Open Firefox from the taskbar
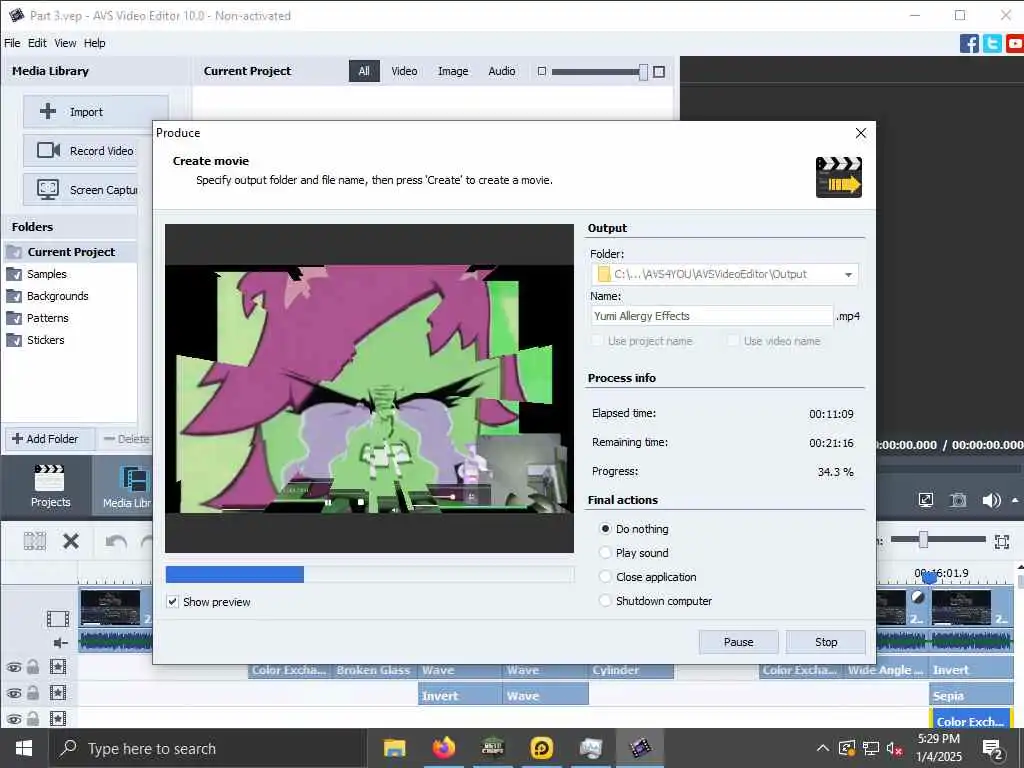Image resolution: width=1024 pixels, height=768 pixels. pyautogui.click(x=443, y=748)
